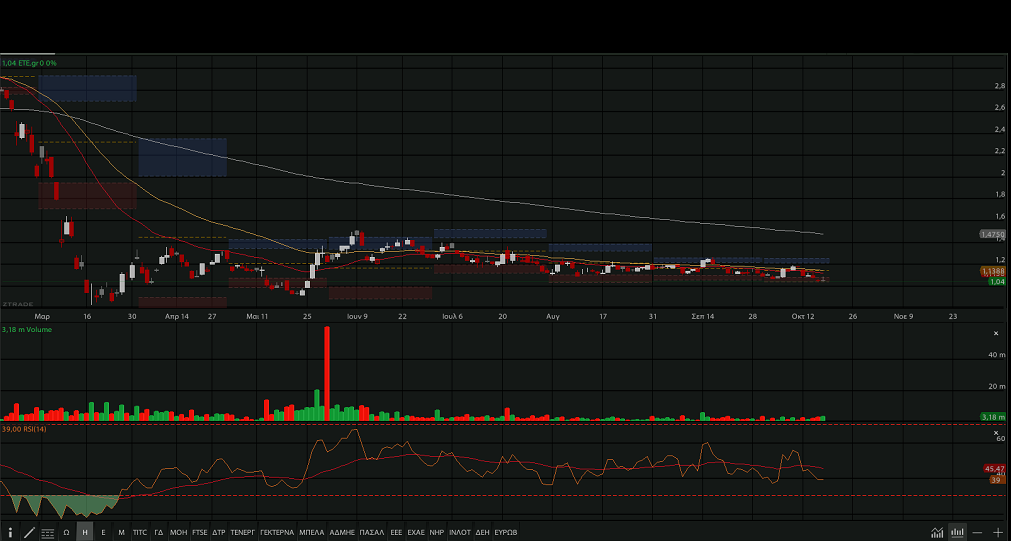Load the FTSE index shortcut

click(x=200, y=532)
